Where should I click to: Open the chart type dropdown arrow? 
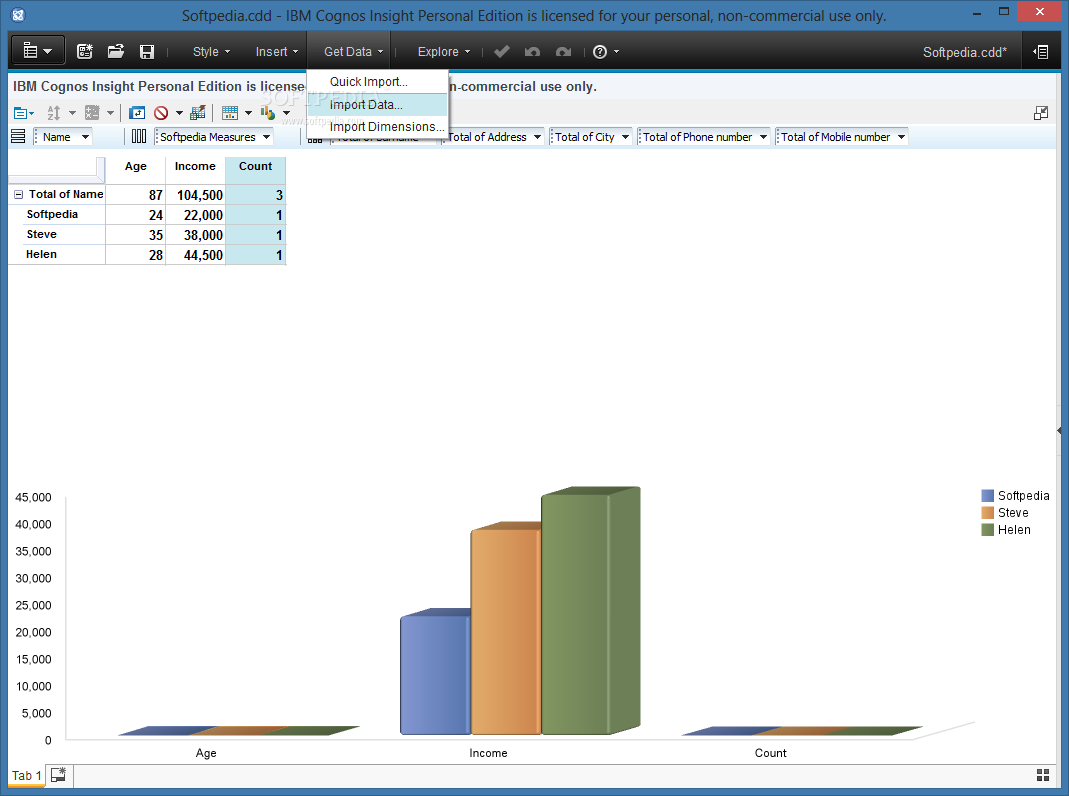[x=286, y=113]
